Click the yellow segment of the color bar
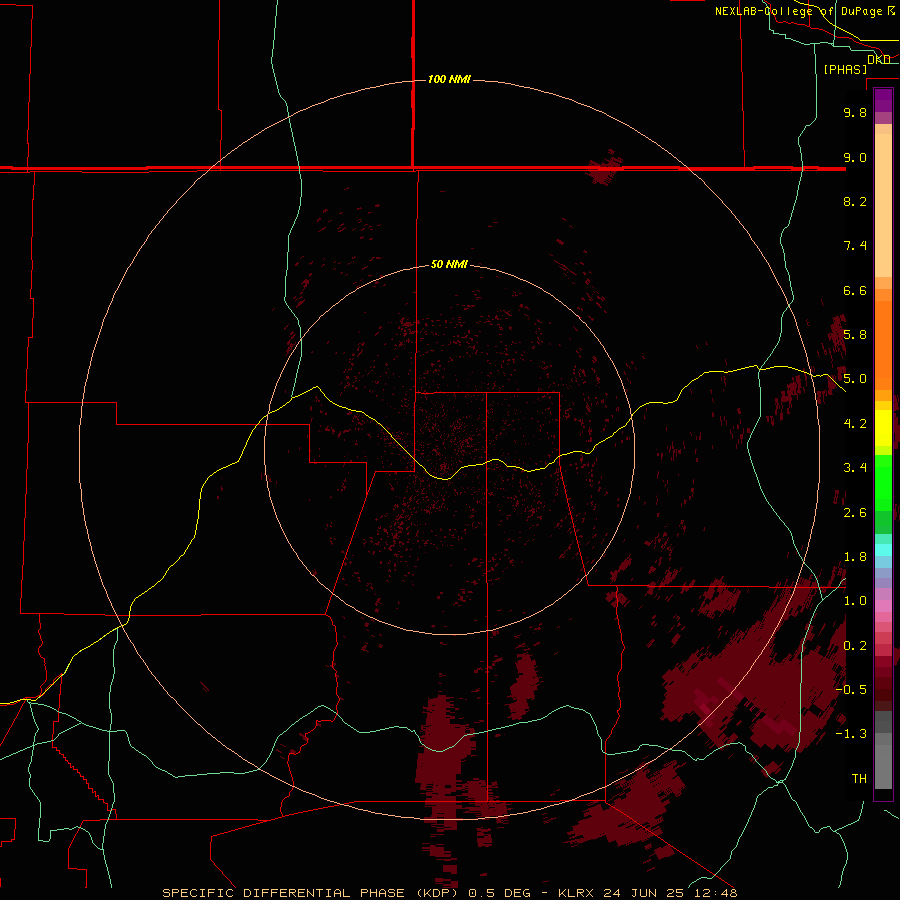 tap(883, 428)
